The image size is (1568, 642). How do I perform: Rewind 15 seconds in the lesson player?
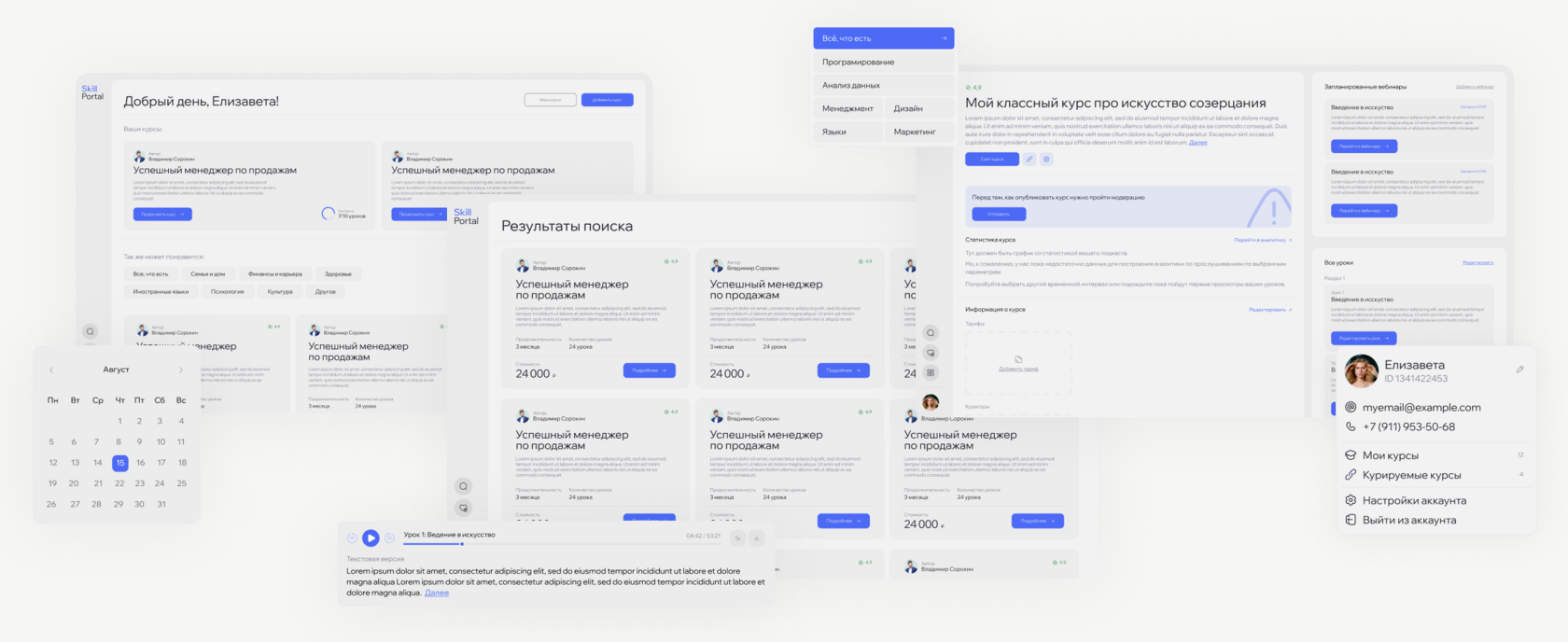pos(352,537)
